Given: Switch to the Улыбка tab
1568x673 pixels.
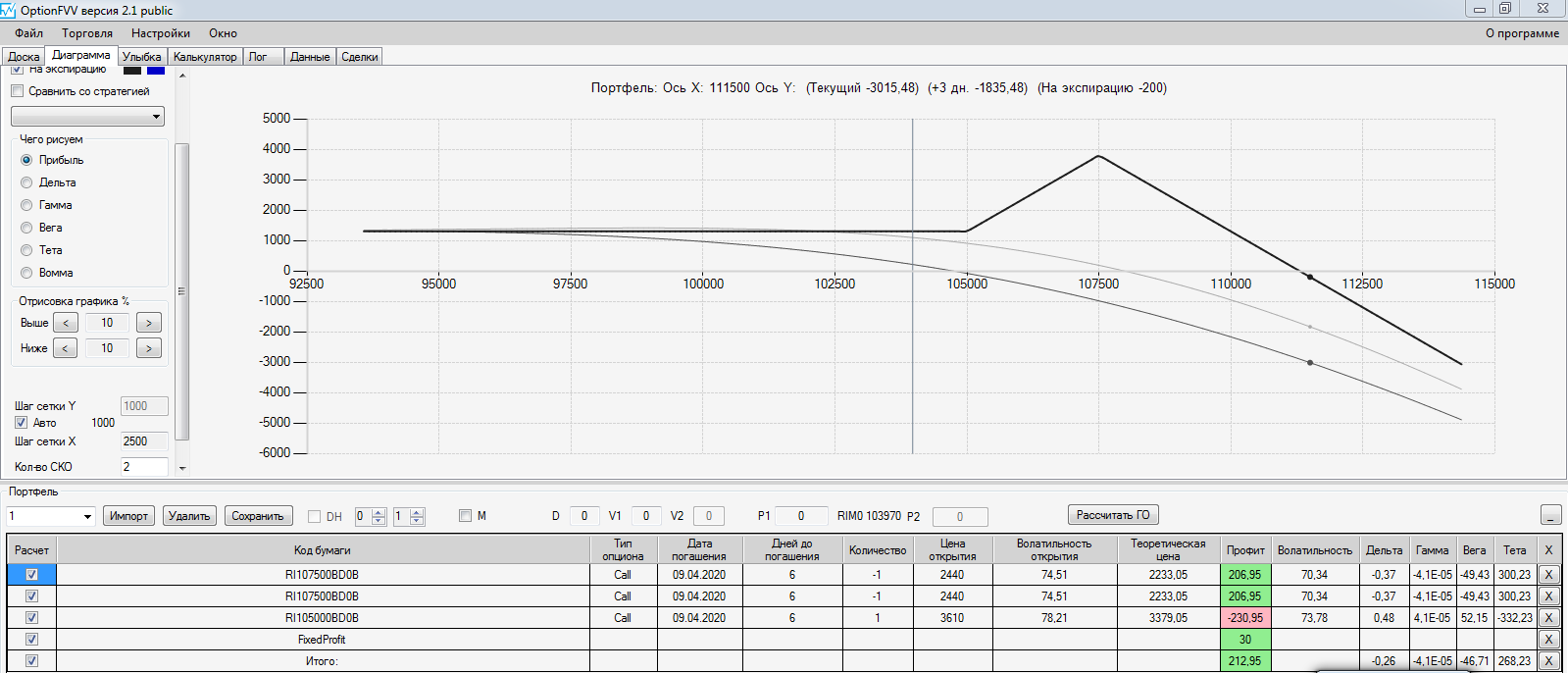Looking at the screenshot, I should click(x=142, y=57).
